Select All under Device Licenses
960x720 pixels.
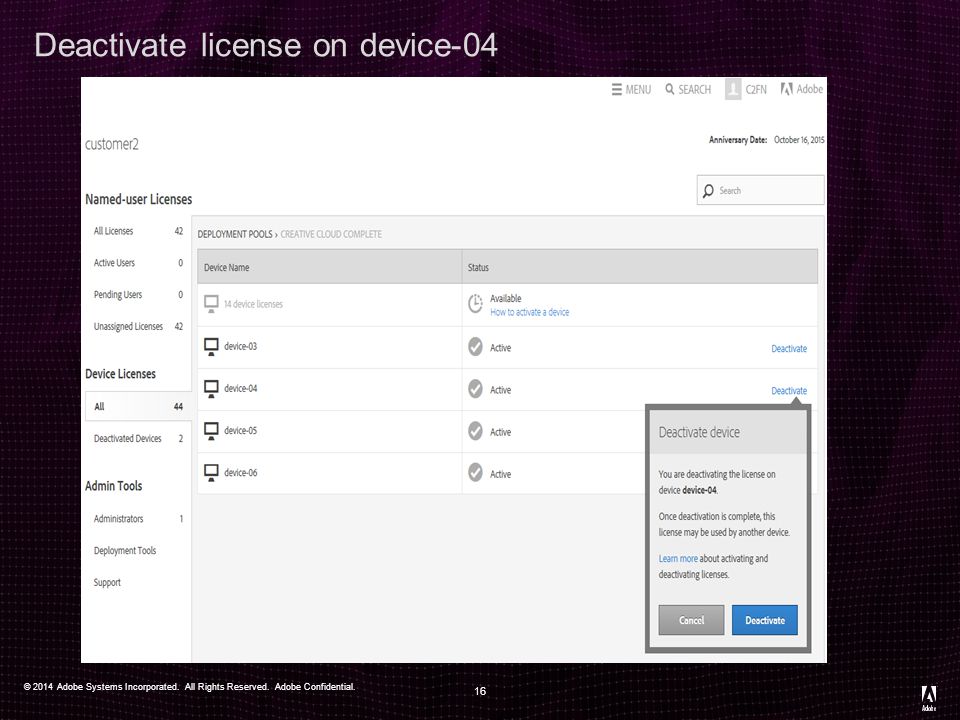click(x=138, y=407)
